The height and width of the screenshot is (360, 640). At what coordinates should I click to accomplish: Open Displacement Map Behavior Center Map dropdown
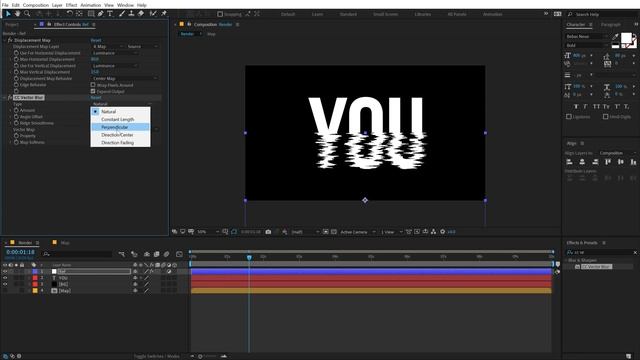coord(124,78)
